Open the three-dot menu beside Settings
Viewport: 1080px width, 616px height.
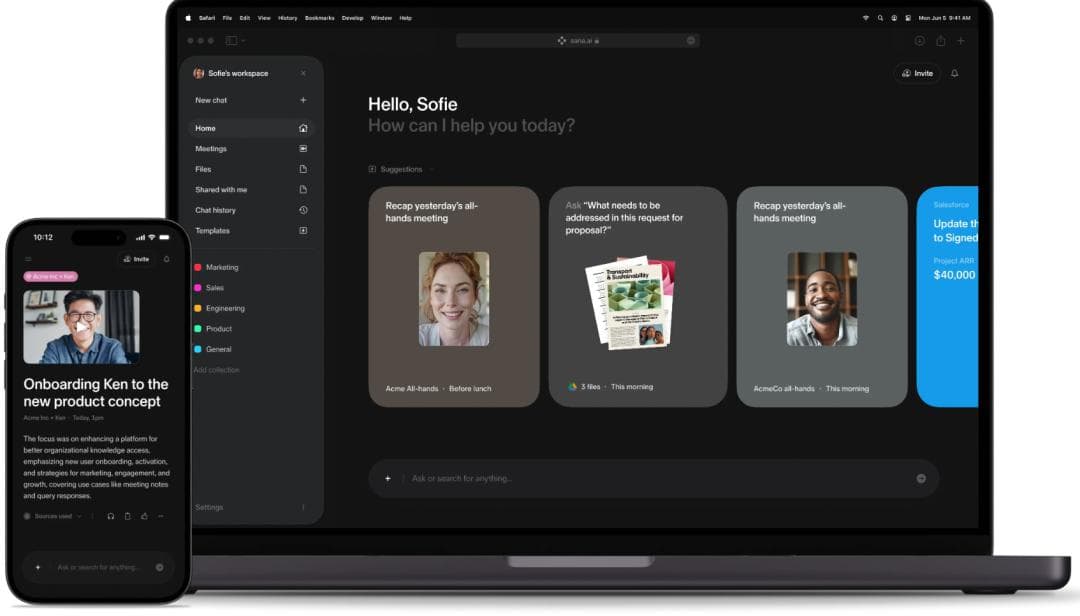(303, 507)
